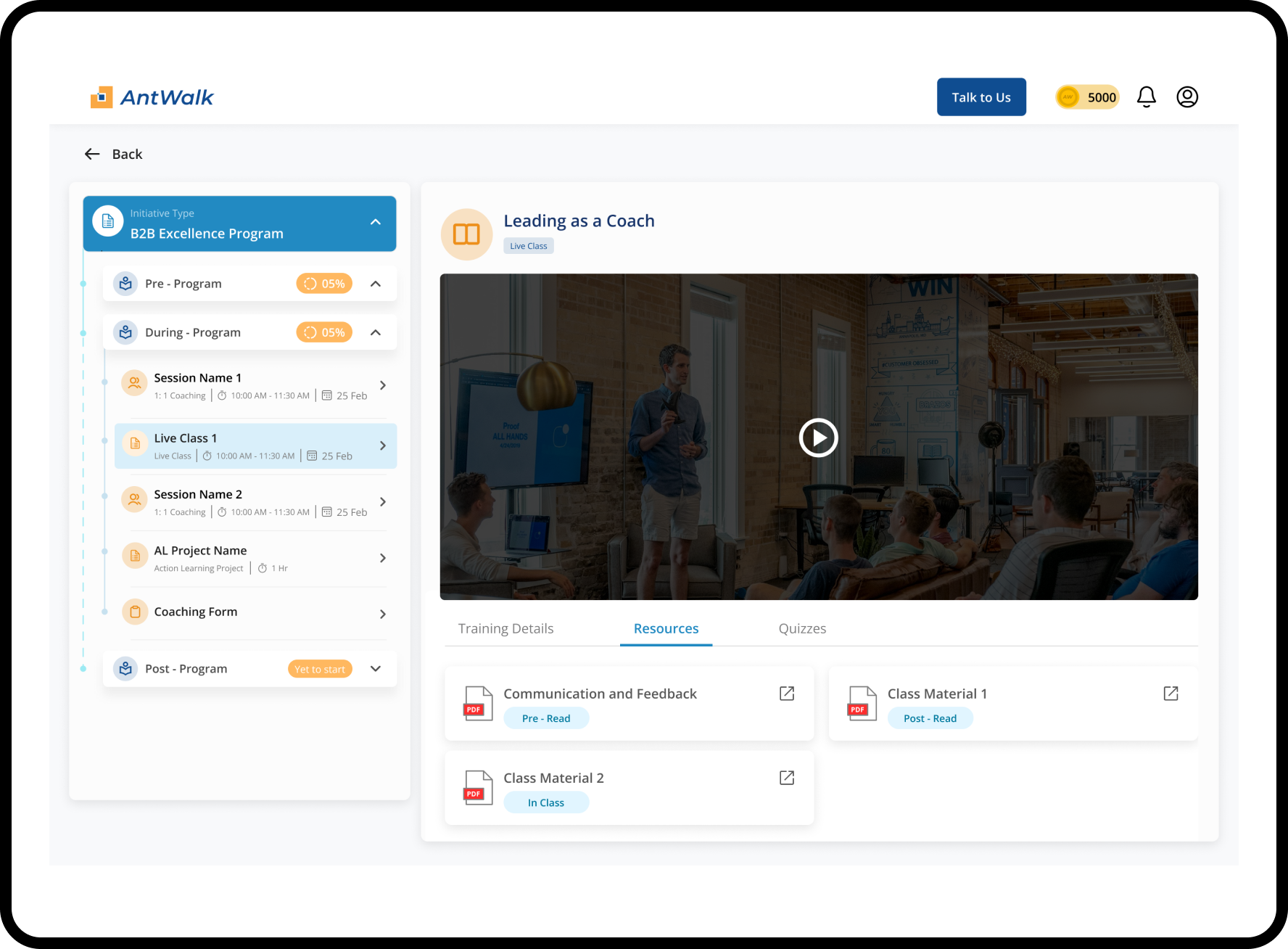The image size is (1288, 949).
Task: Open Live Class 1 arrow
Action: [x=383, y=445]
